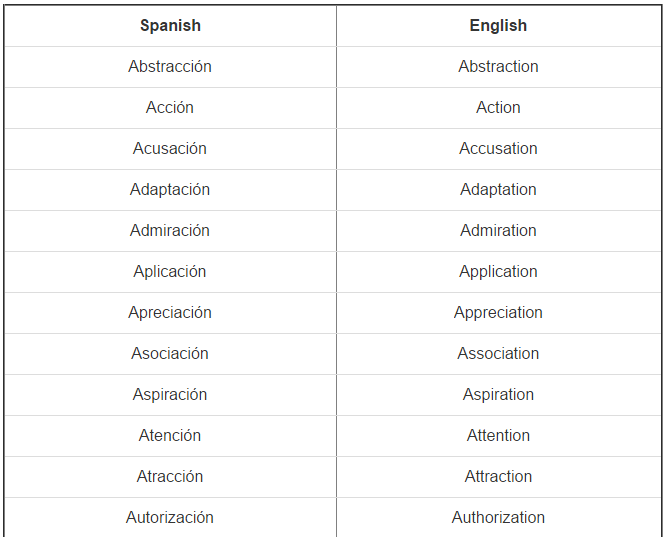Screen dimensions: 666x537
Task: Click the English word Attention
Action: click(x=498, y=436)
